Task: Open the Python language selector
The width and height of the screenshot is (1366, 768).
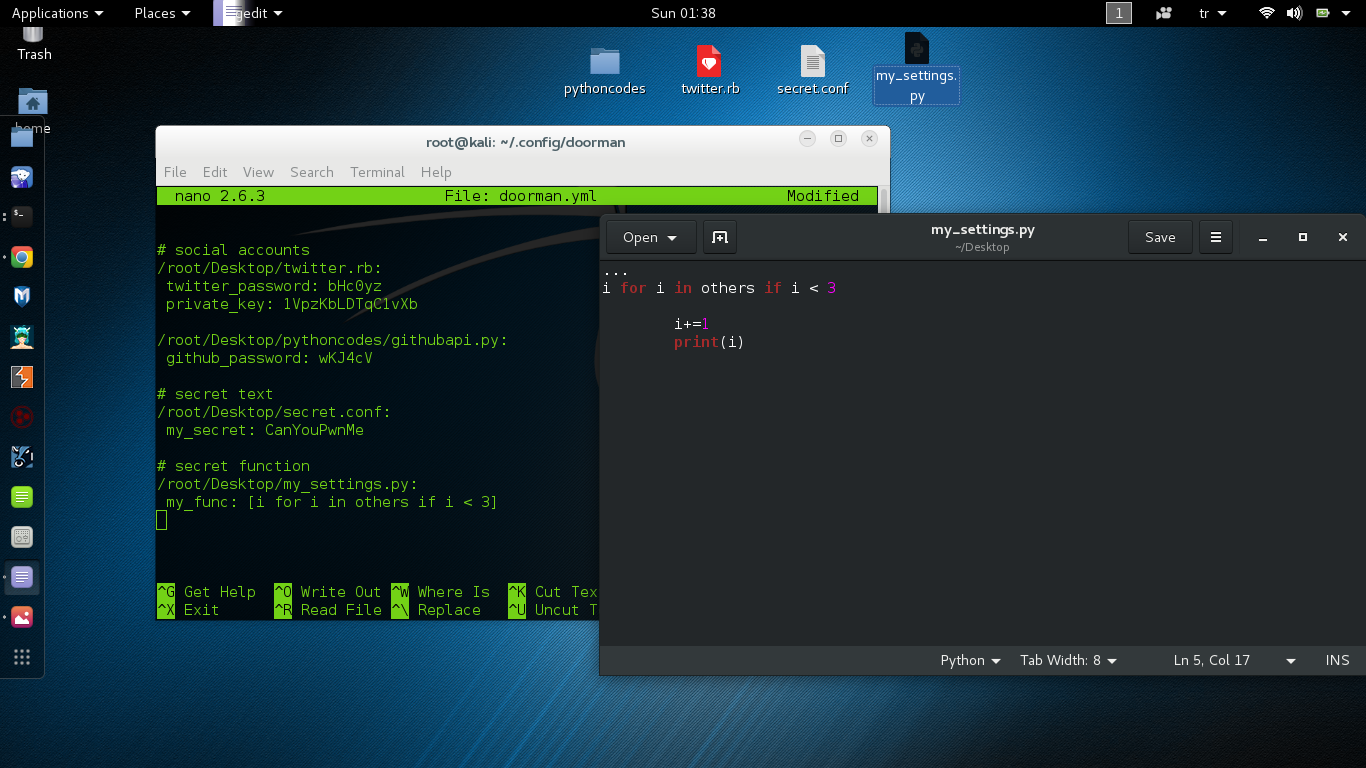Action: [x=970, y=660]
